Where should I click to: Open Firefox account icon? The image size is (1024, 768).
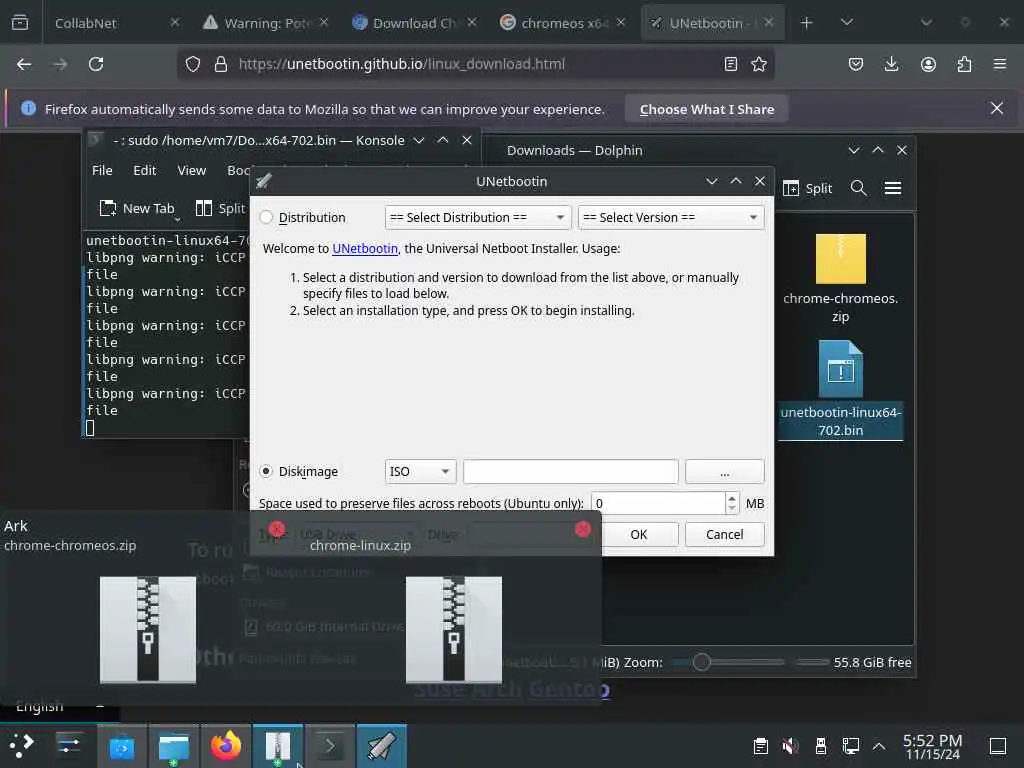click(x=928, y=64)
